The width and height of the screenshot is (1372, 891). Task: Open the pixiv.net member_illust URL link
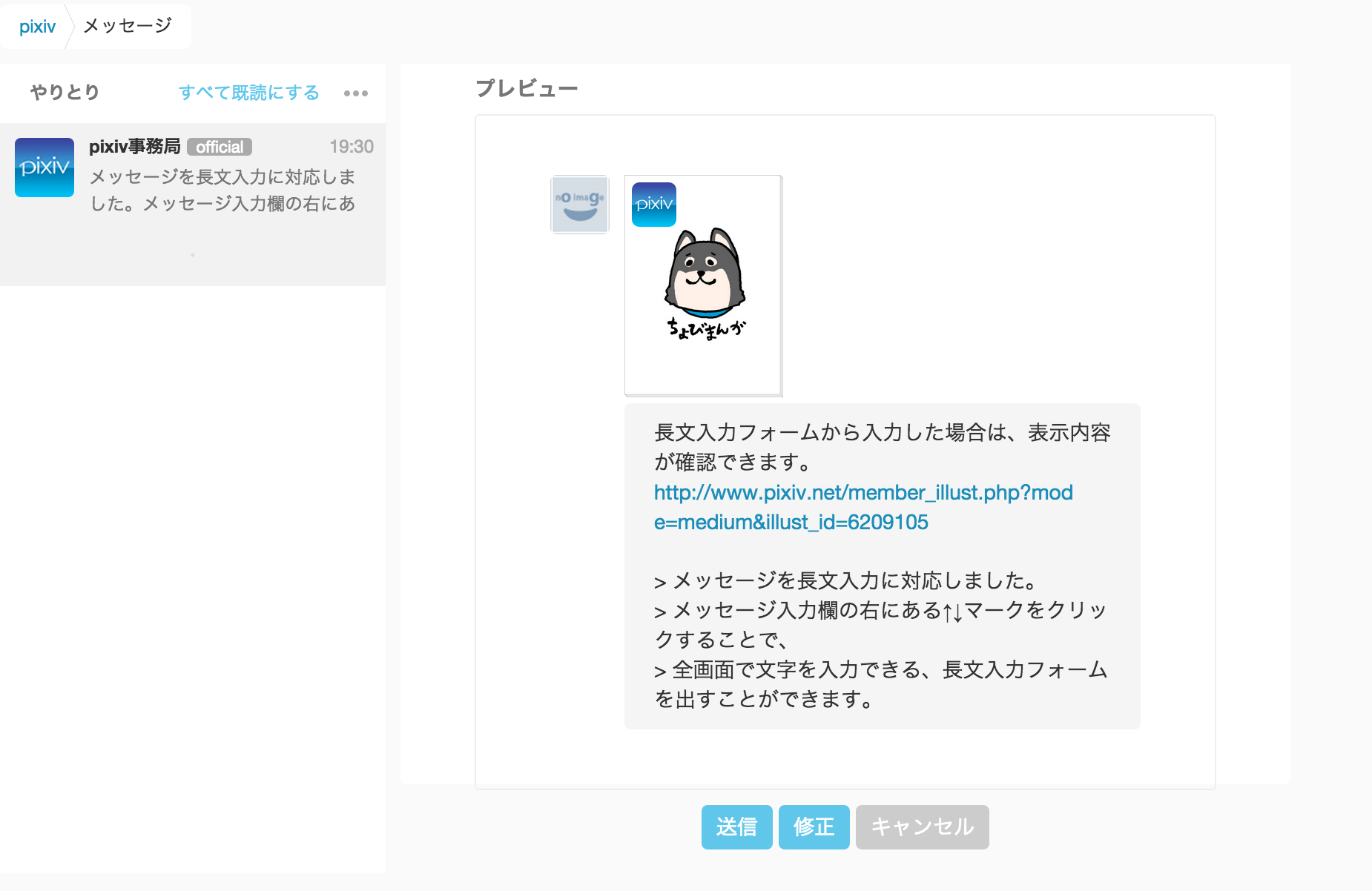pos(863,507)
